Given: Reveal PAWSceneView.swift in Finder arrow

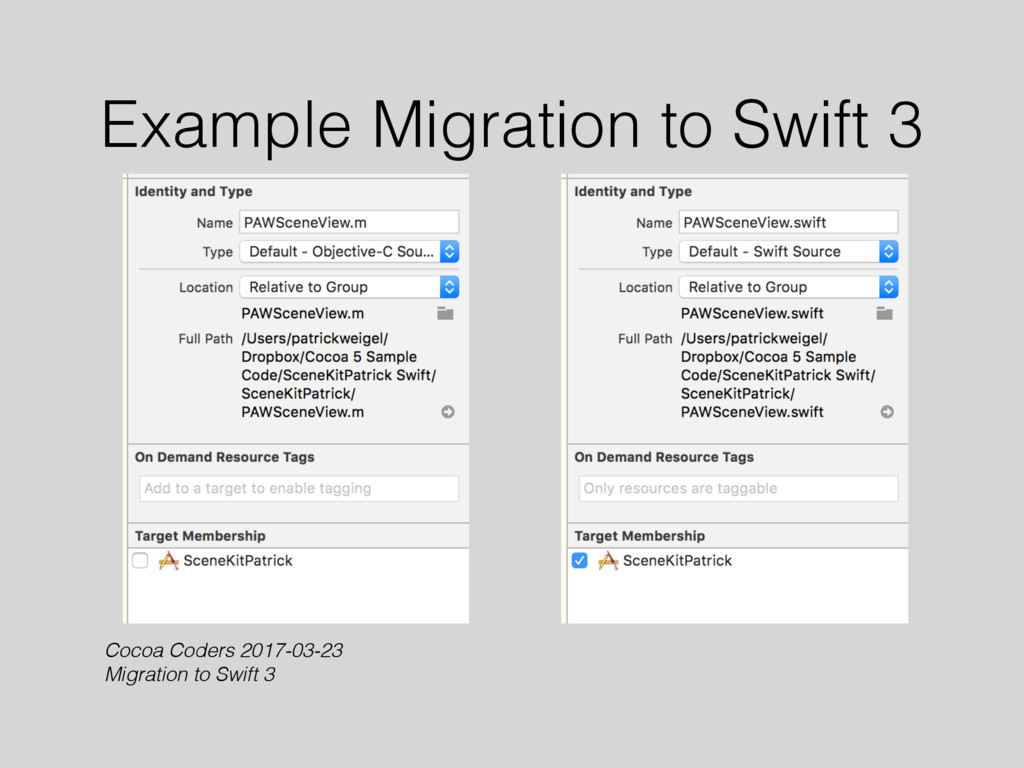Looking at the screenshot, I should click(888, 412).
